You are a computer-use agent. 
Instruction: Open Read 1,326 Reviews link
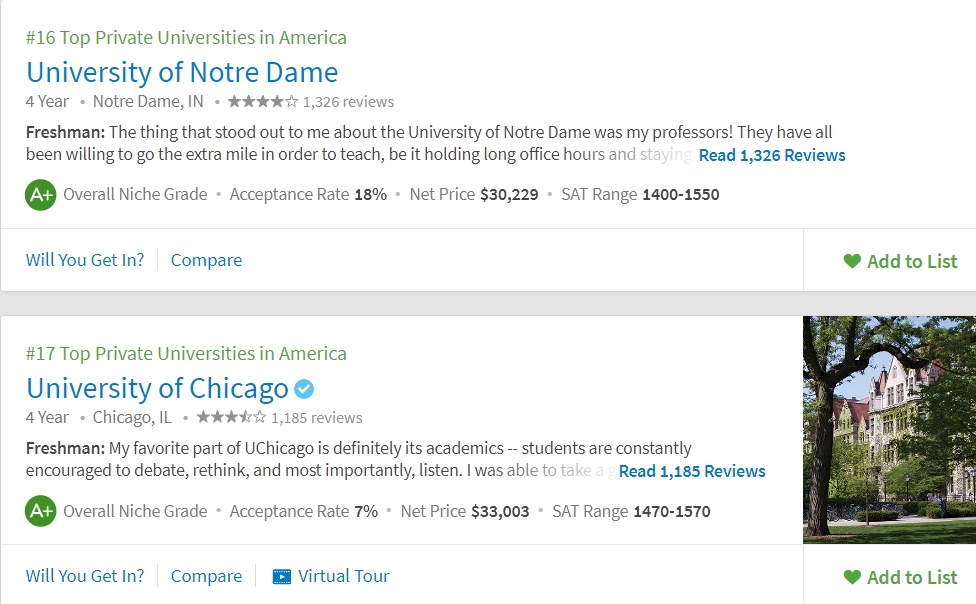click(772, 155)
